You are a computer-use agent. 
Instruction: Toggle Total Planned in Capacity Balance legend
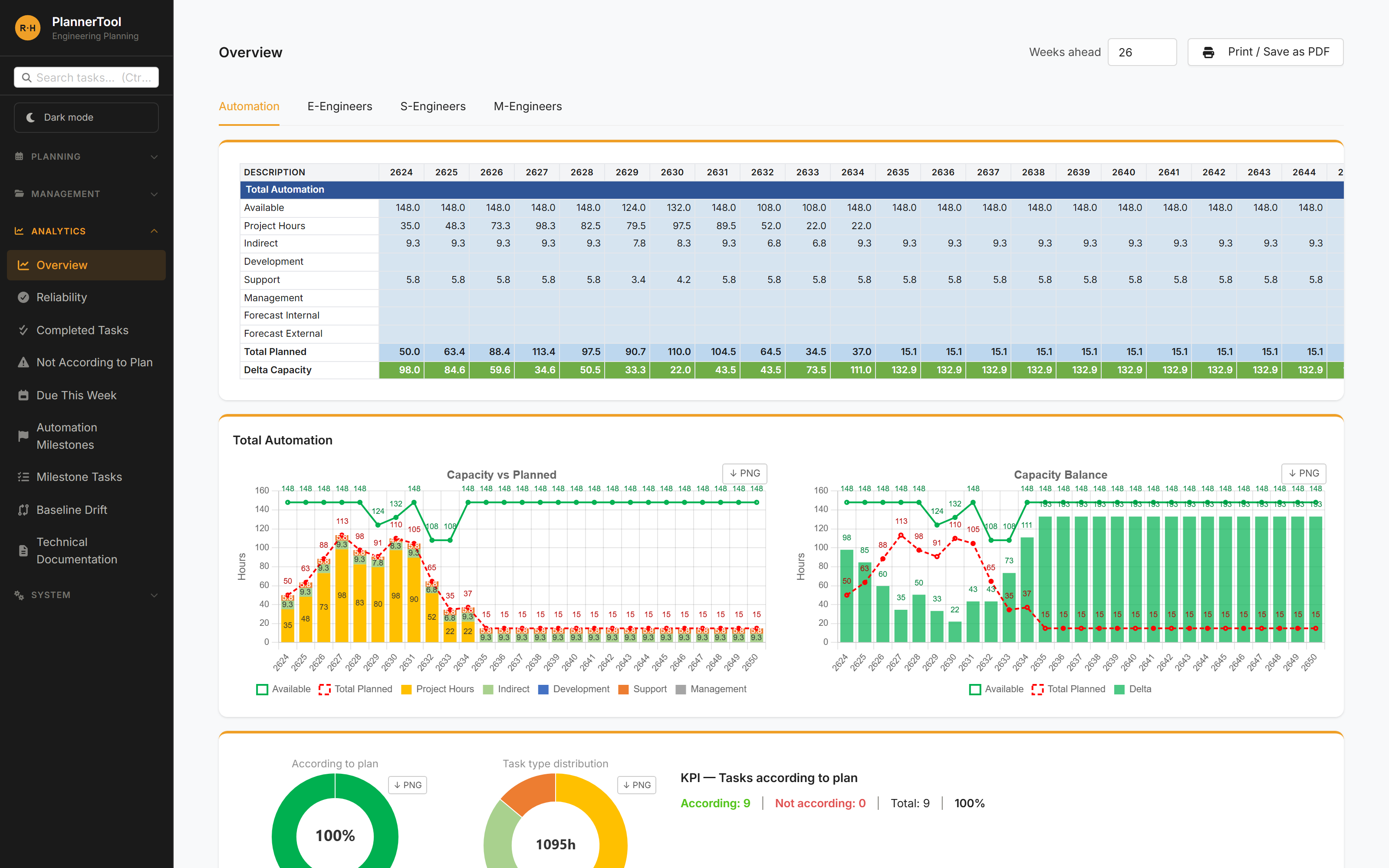[x=1068, y=689]
